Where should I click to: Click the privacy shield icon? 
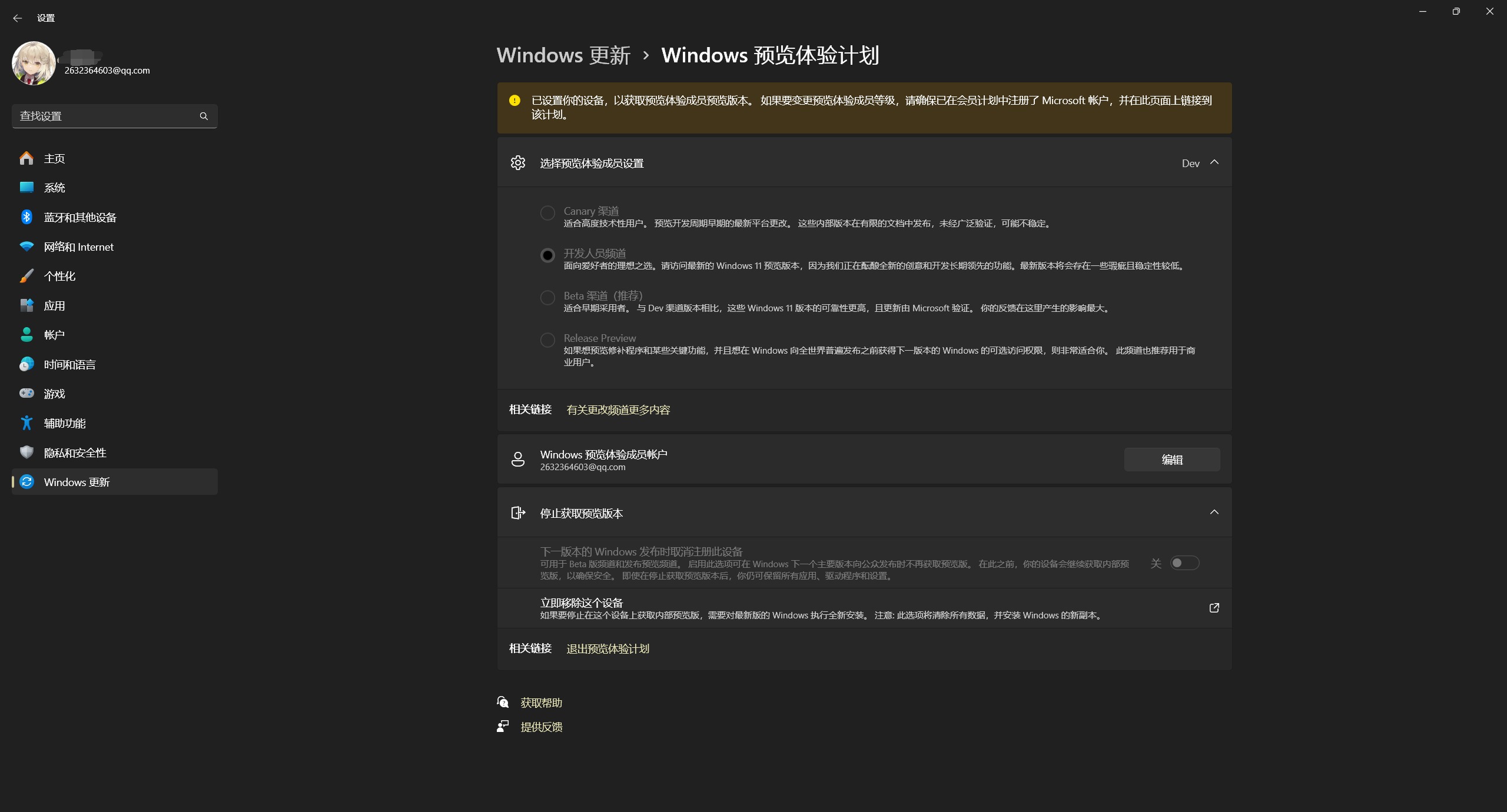click(26, 452)
